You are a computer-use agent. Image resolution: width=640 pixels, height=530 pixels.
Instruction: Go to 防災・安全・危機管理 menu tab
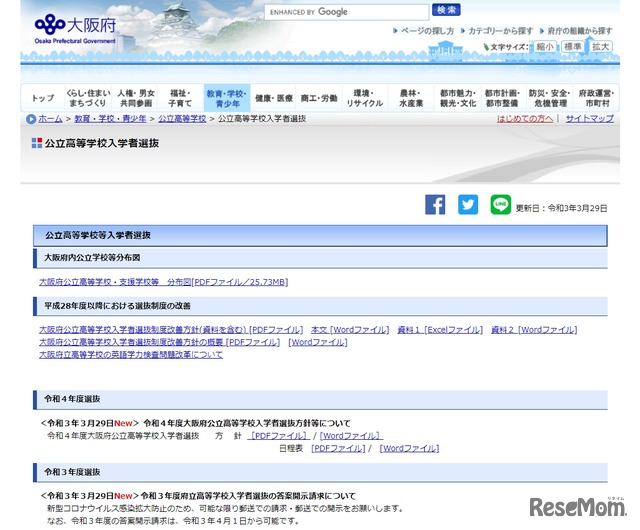[x=549, y=97]
